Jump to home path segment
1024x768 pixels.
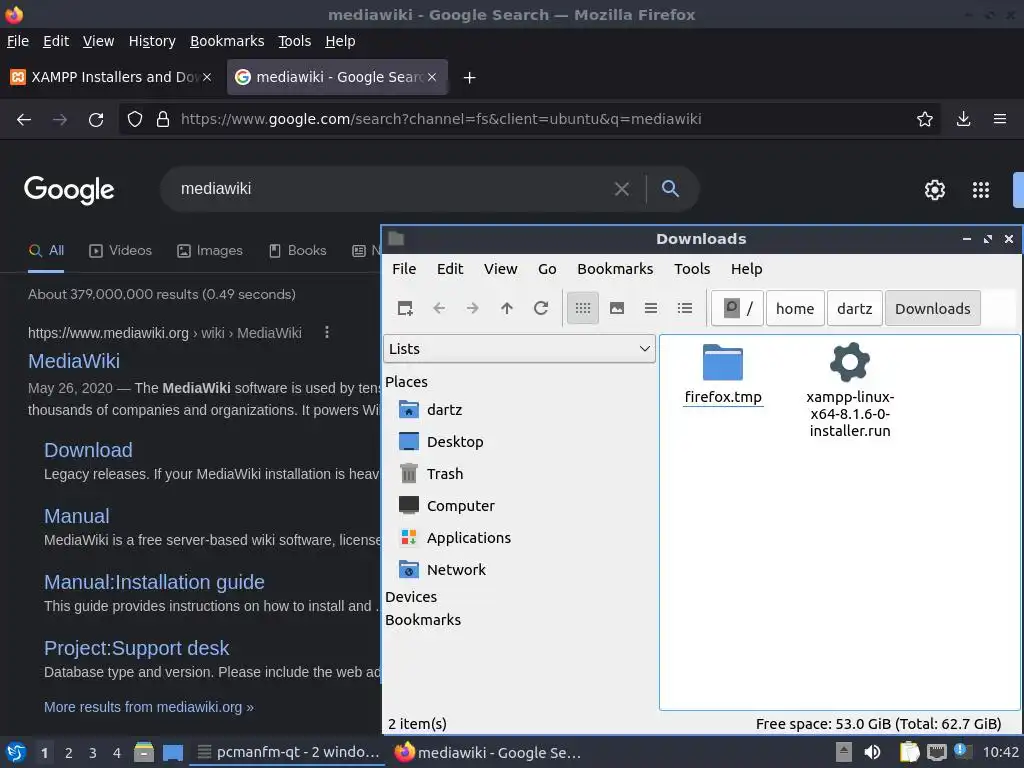click(x=795, y=308)
